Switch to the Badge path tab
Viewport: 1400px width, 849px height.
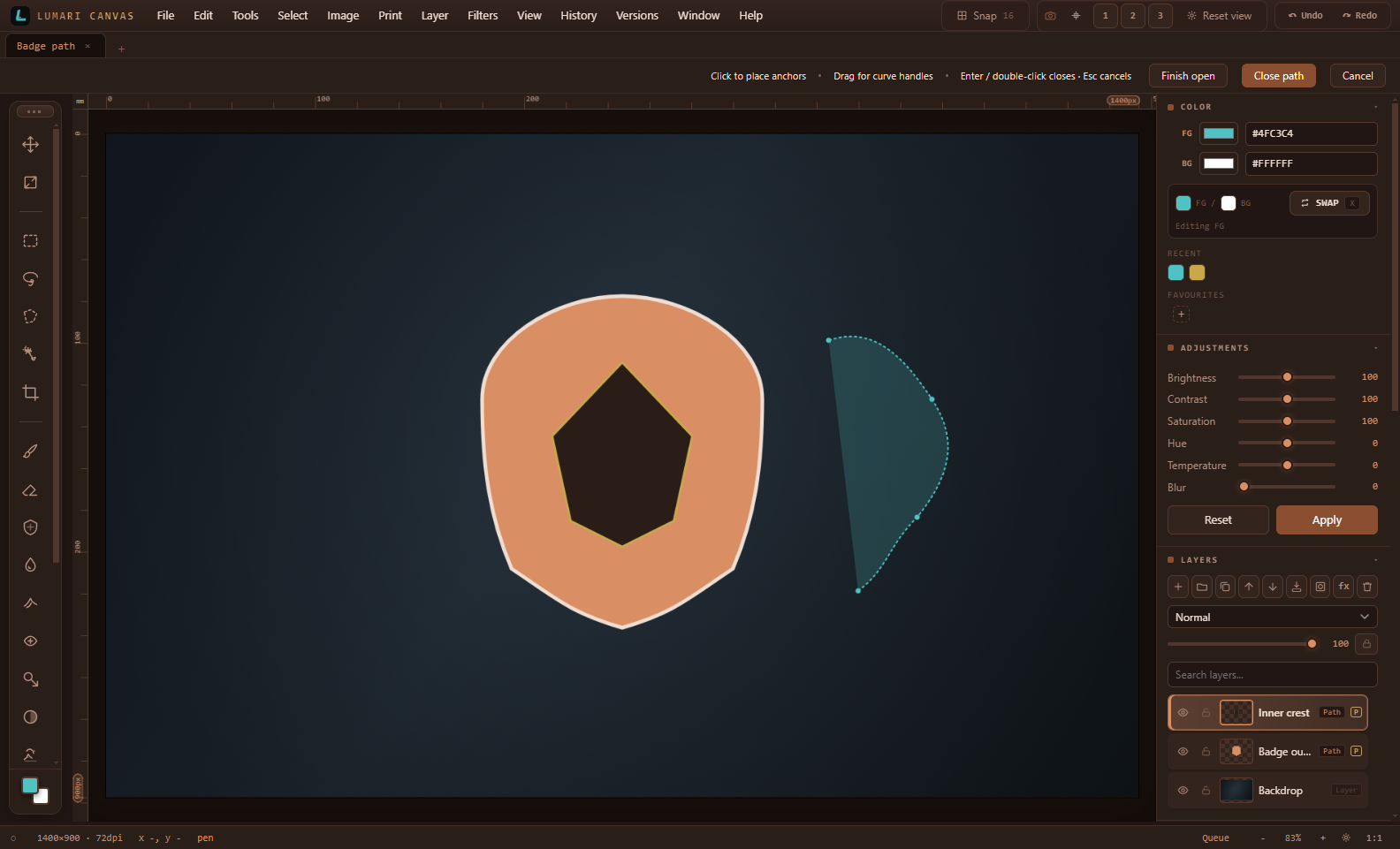click(46, 46)
